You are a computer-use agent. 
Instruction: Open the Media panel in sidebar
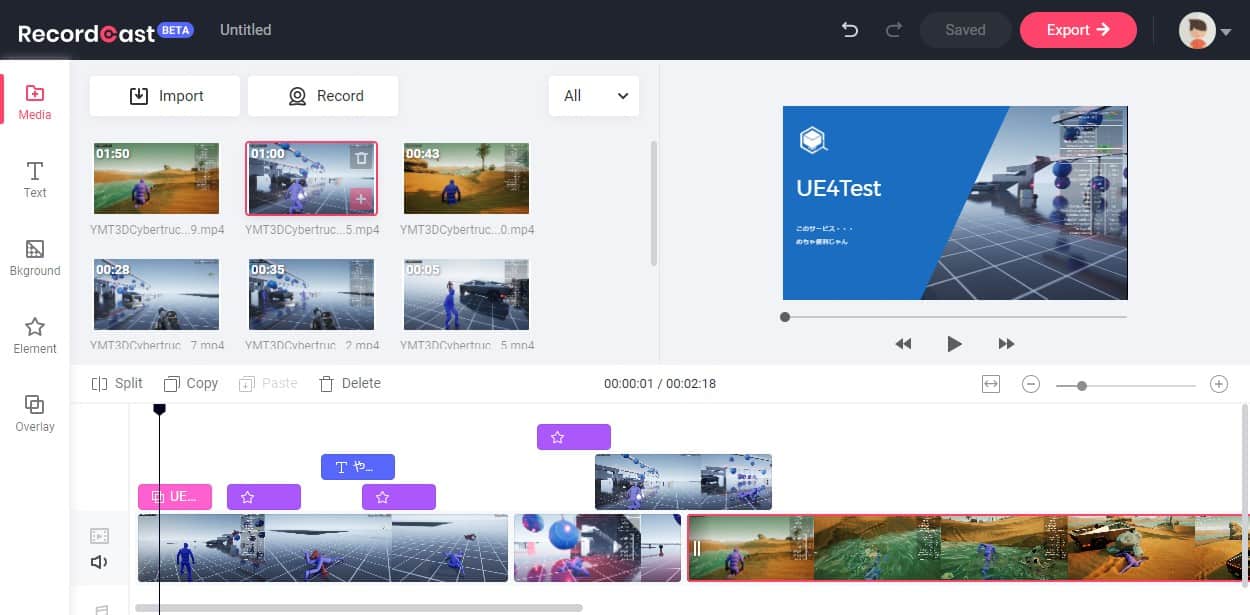pos(34,102)
